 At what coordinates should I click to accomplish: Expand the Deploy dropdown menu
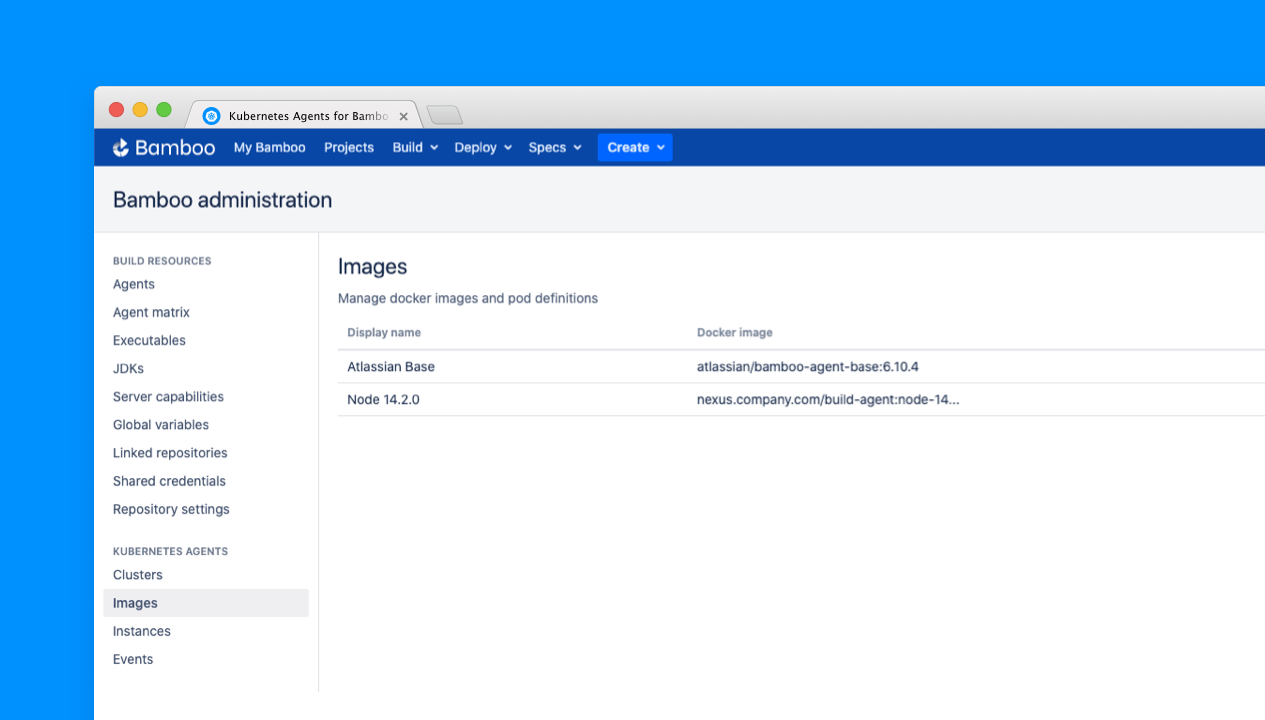tap(483, 147)
